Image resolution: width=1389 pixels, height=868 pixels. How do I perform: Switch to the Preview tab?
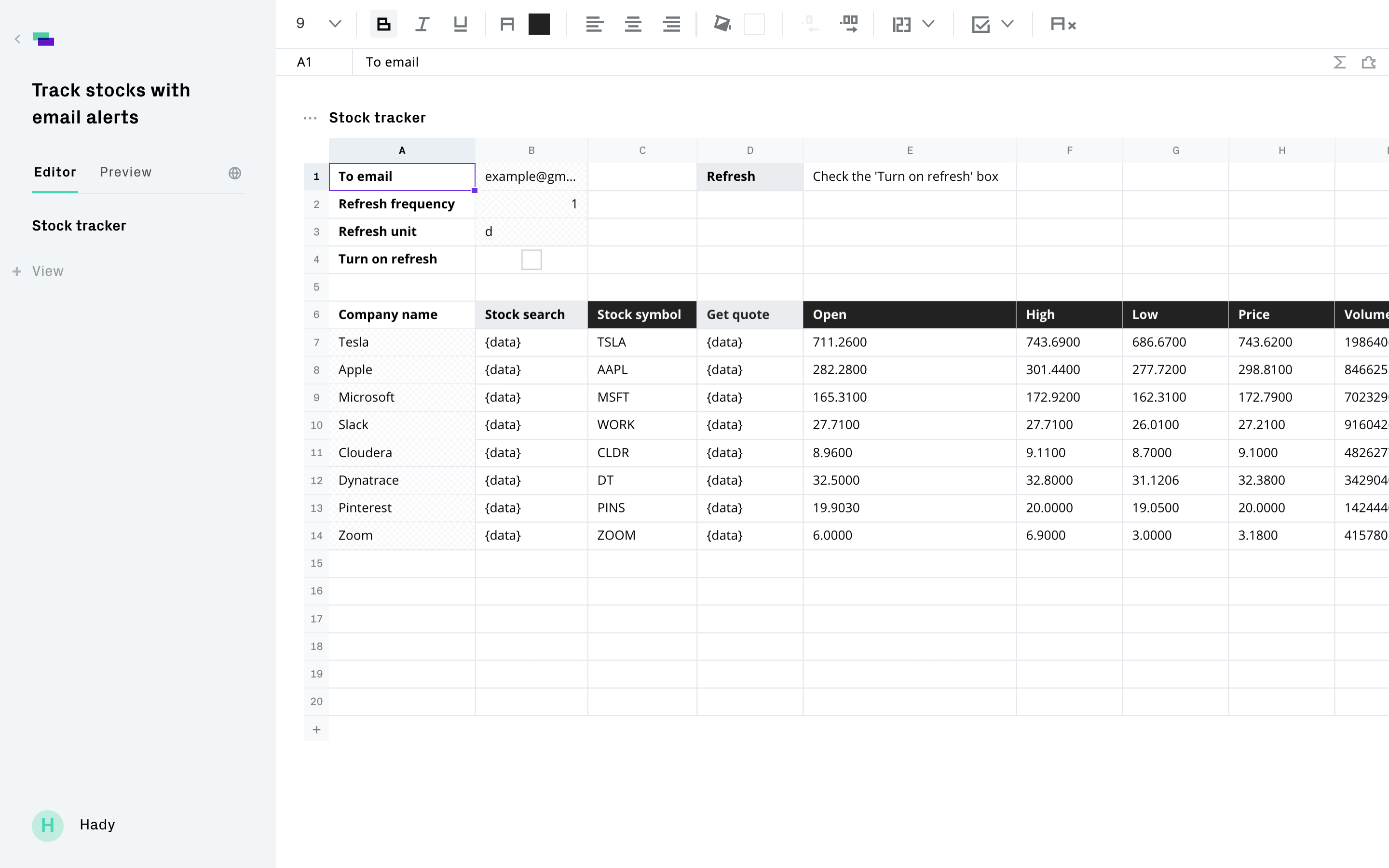[126, 172]
